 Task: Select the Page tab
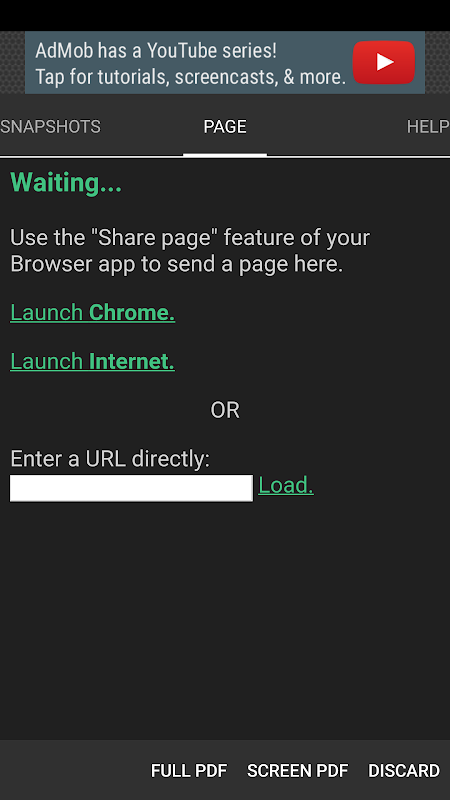pyautogui.click(x=225, y=127)
